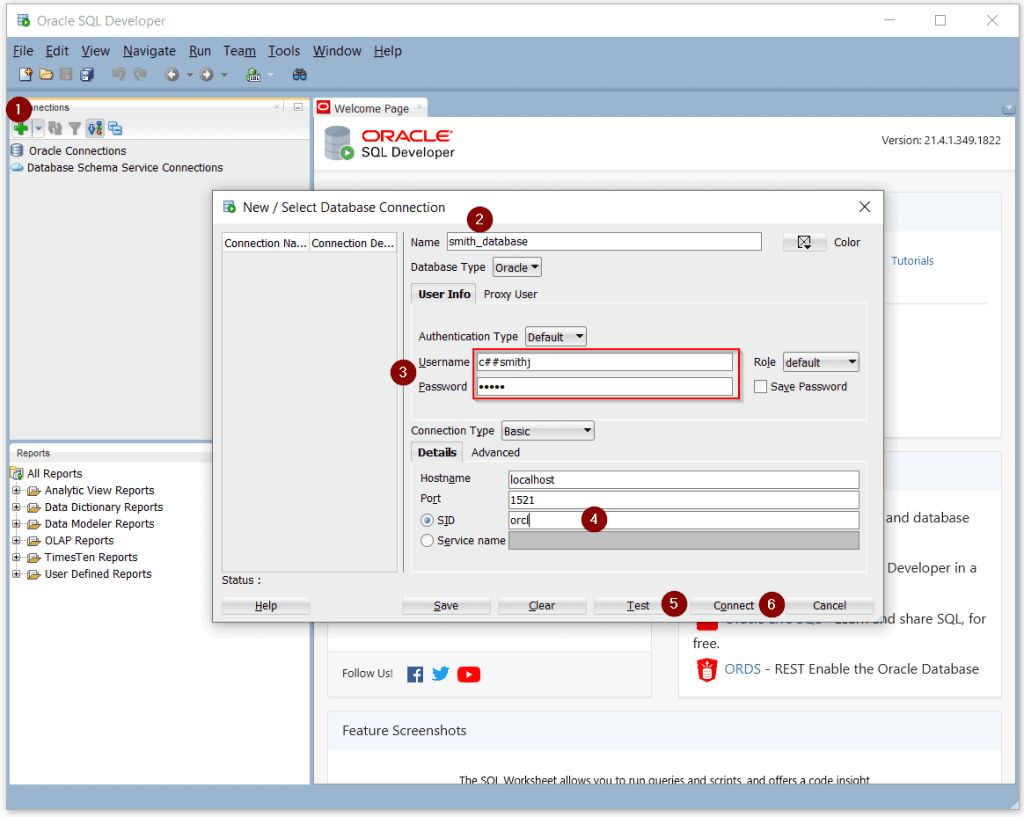Click the All Reports folder icon

17,473
